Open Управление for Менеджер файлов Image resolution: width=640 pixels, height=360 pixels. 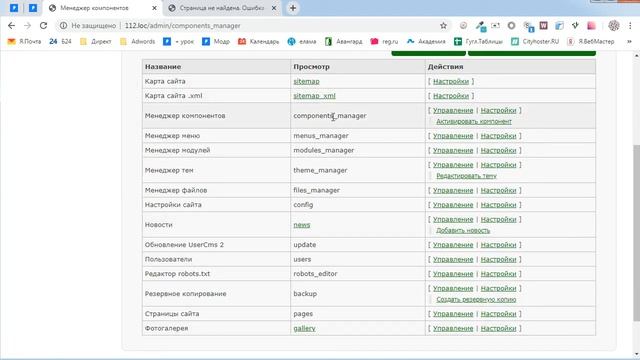point(453,190)
